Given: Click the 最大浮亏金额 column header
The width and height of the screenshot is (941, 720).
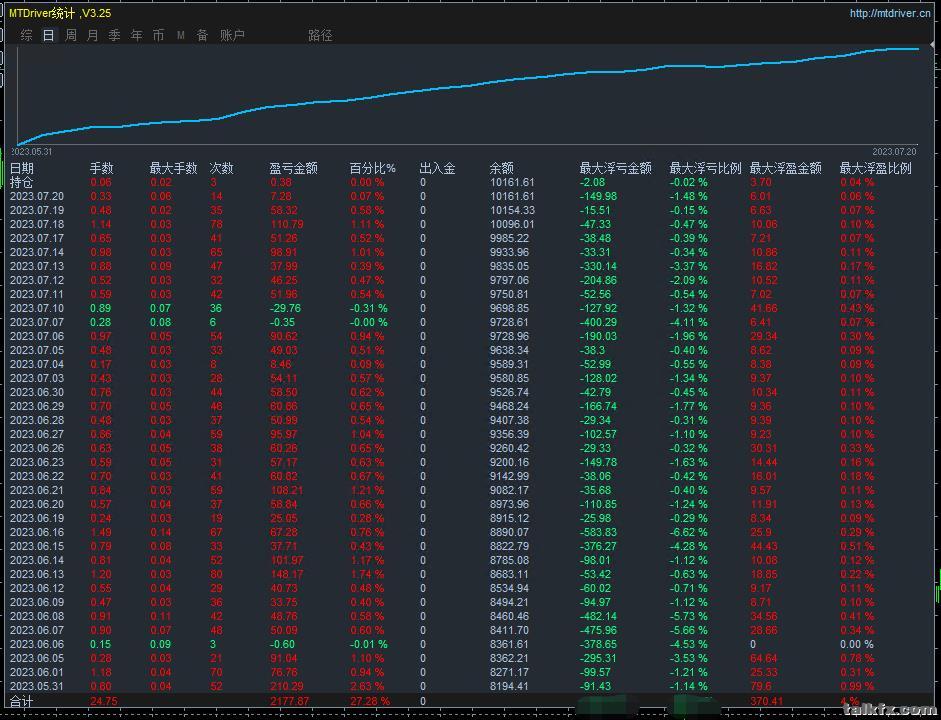Looking at the screenshot, I should (615, 168).
